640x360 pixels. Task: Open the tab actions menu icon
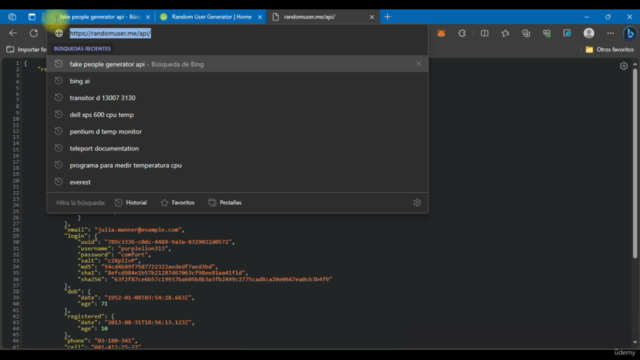(31, 17)
